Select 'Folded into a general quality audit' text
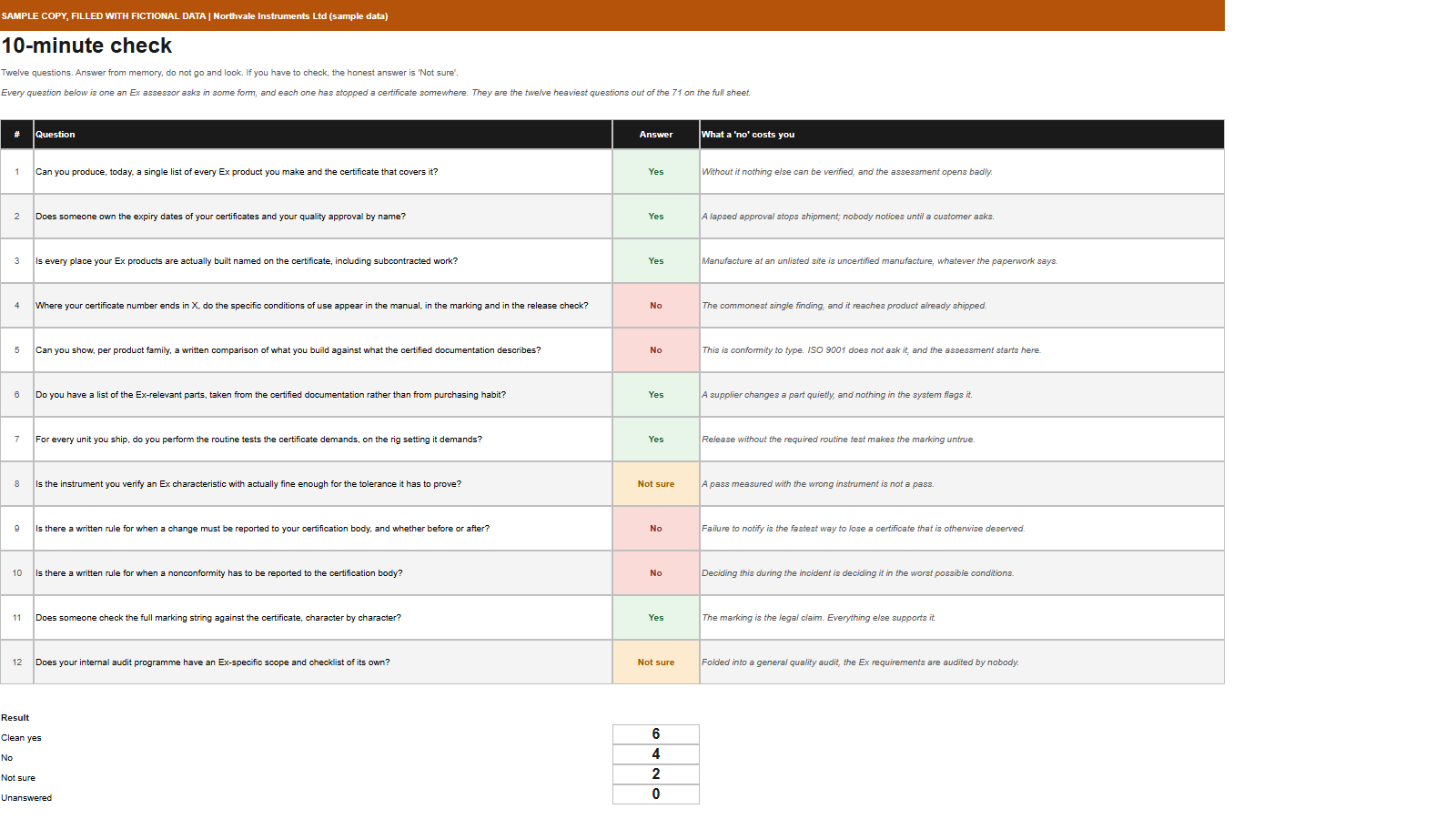The height and width of the screenshot is (819, 1456). point(860,662)
